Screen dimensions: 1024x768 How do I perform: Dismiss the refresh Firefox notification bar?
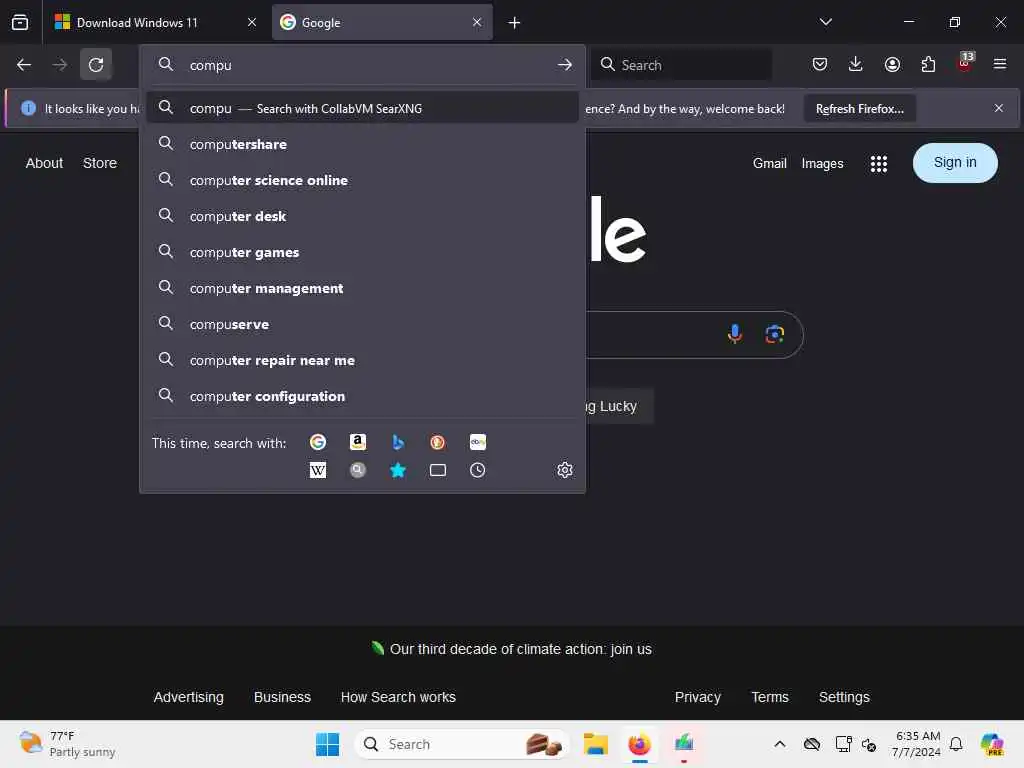pos(999,108)
